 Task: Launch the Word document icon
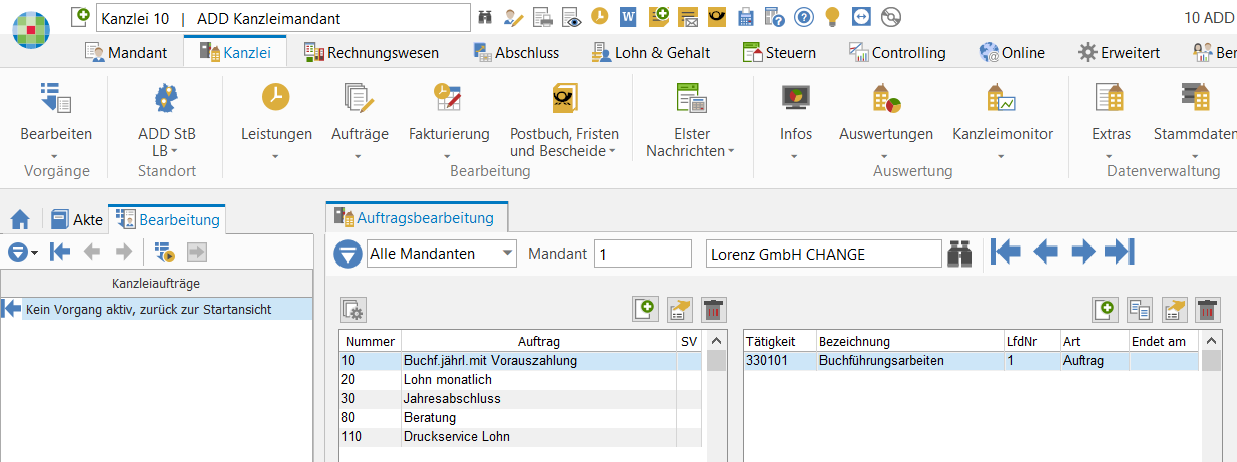pyautogui.click(x=629, y=17)
